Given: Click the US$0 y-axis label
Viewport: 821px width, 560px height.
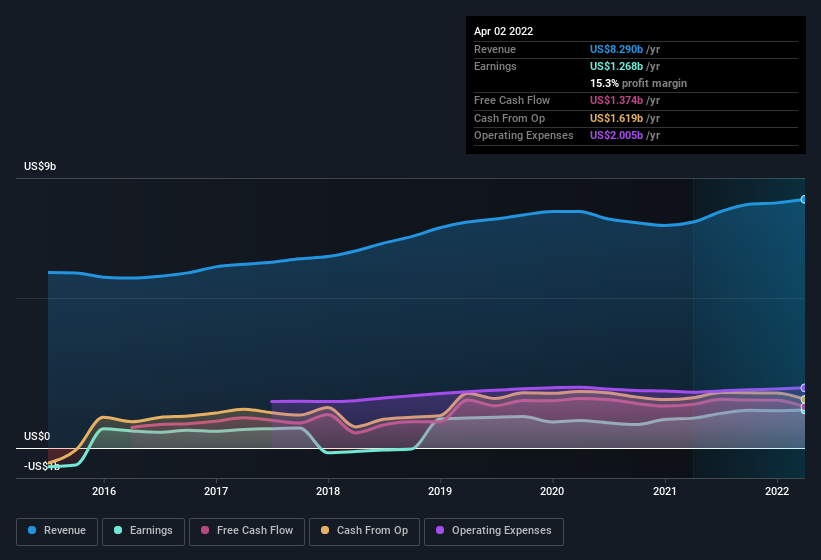Looking at the screenshot, I should tap(37, 436).
